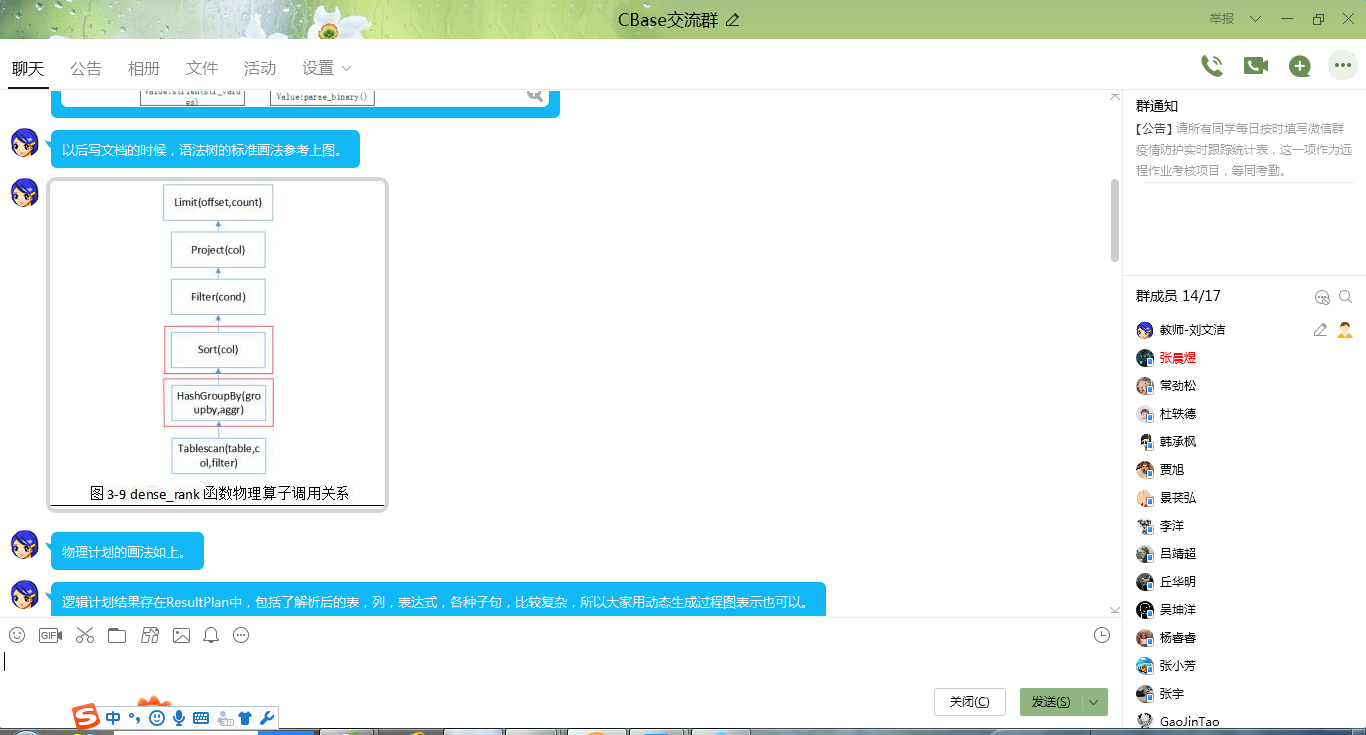The image size is (1366, 735).
Task: Click the send file folder icon
Action: (x=117, y=635)
